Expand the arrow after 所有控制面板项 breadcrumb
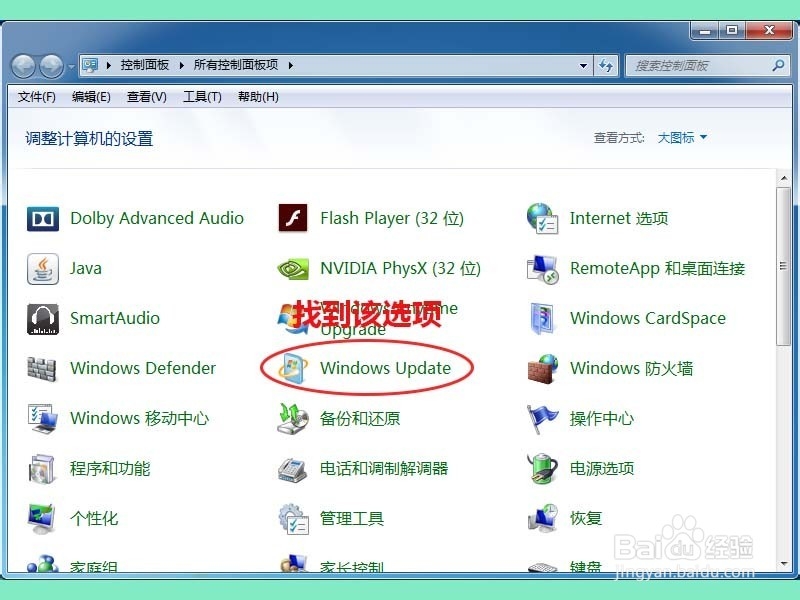 pyautogui.click(x=290, y=65)
